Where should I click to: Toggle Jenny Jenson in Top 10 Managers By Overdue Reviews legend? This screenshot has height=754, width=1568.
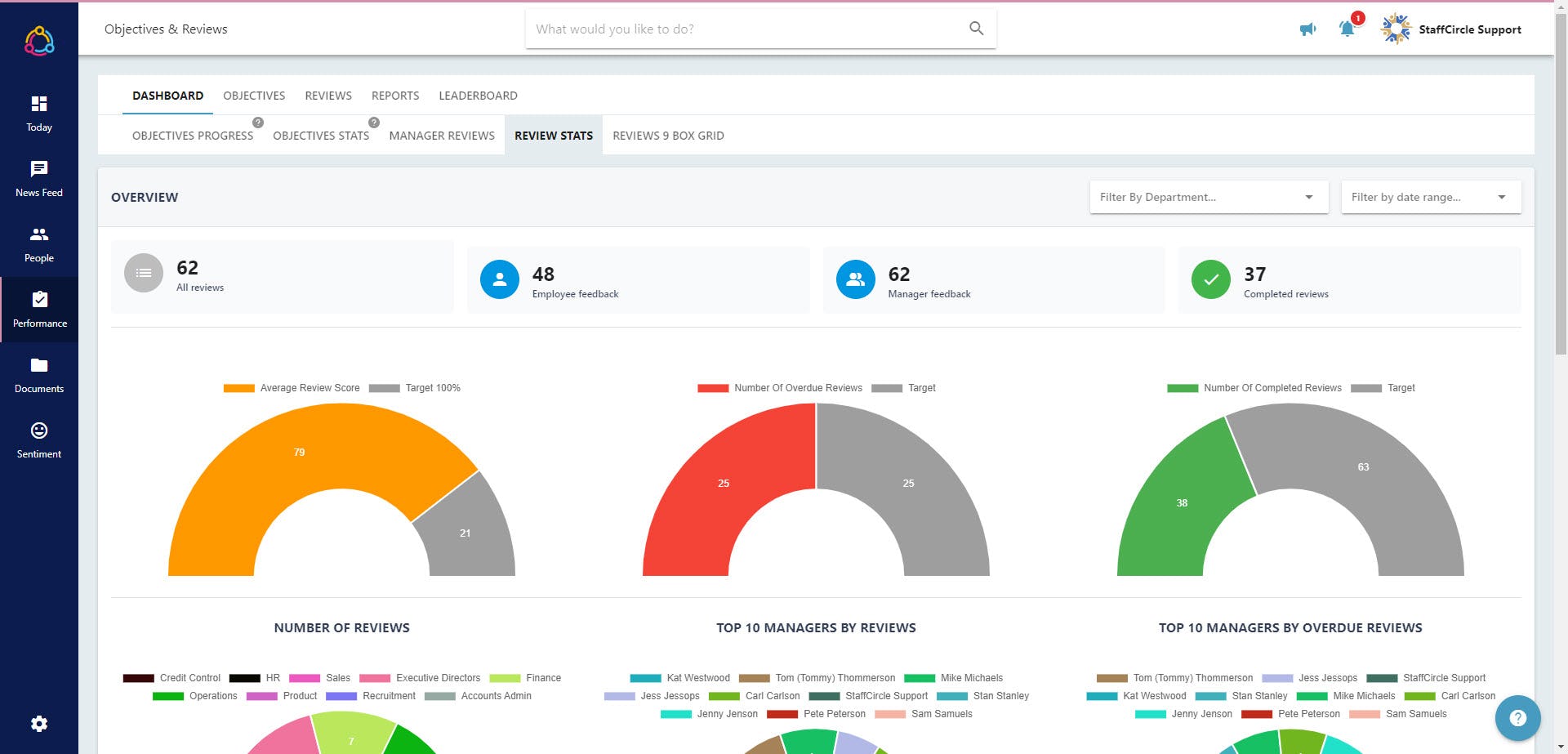pos(1183,714)
